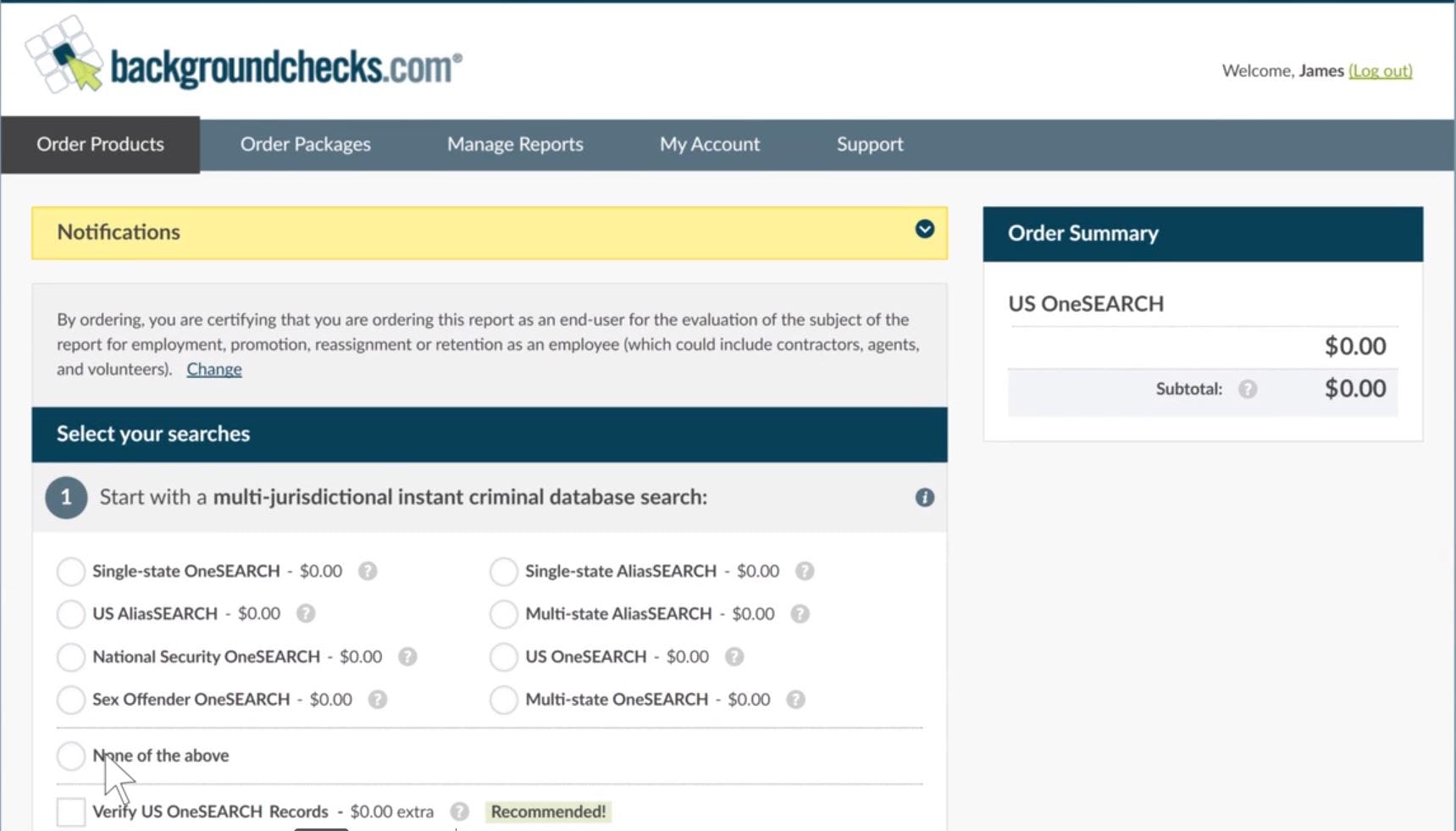This screenshot has height=831, width=1456.
Task: Click the Notifications header bar
Action: pyautogui.click(x=490, y=232)
